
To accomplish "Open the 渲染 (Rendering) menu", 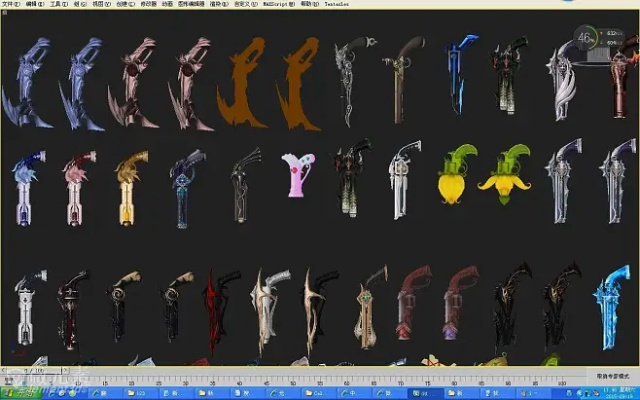I will (x=214, y=4).
